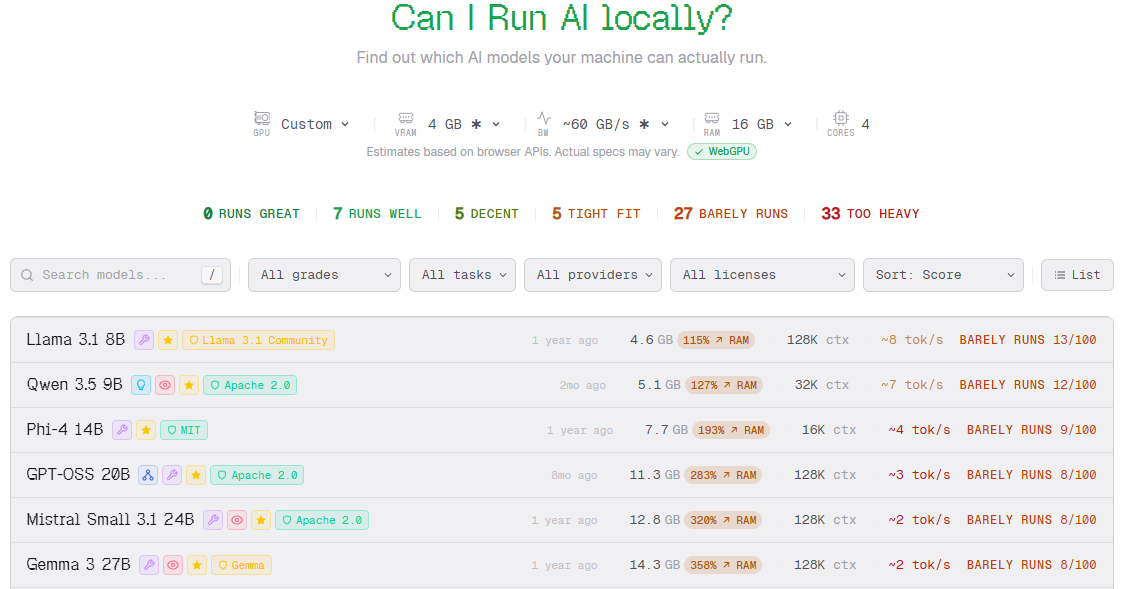Screen dimensions: 1127x589
Task: Filter by 7 RUNS WELL
Action: click(377, 214)
